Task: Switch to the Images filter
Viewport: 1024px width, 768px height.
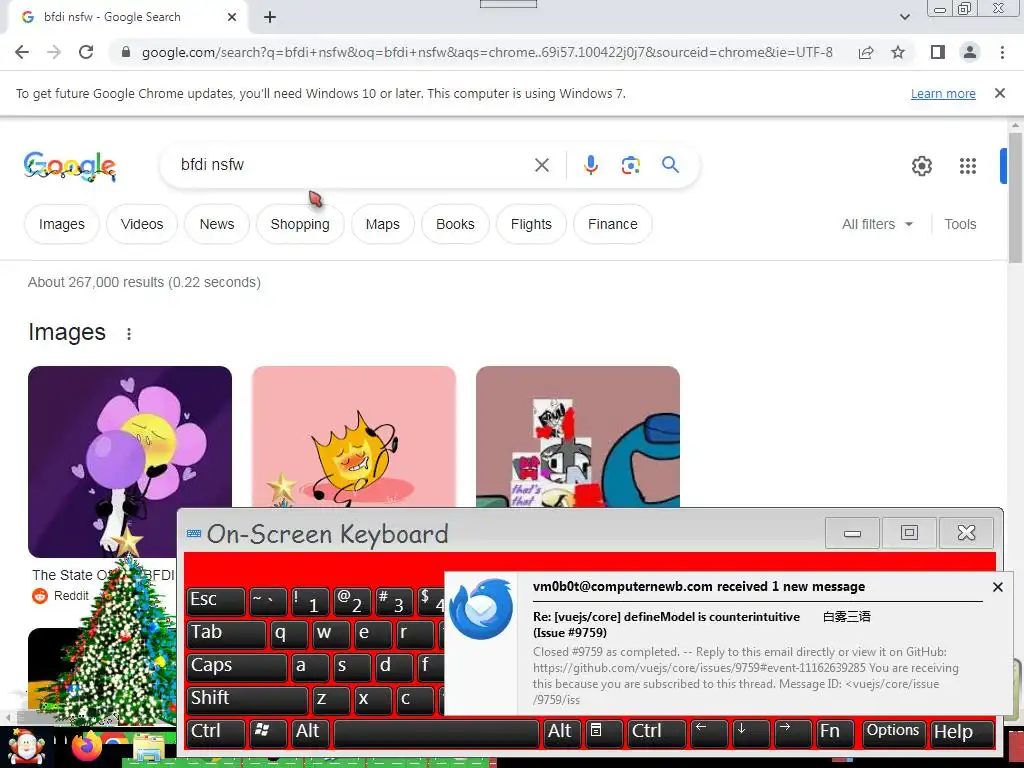Action: pyautogui.click(x=62, y=224)
